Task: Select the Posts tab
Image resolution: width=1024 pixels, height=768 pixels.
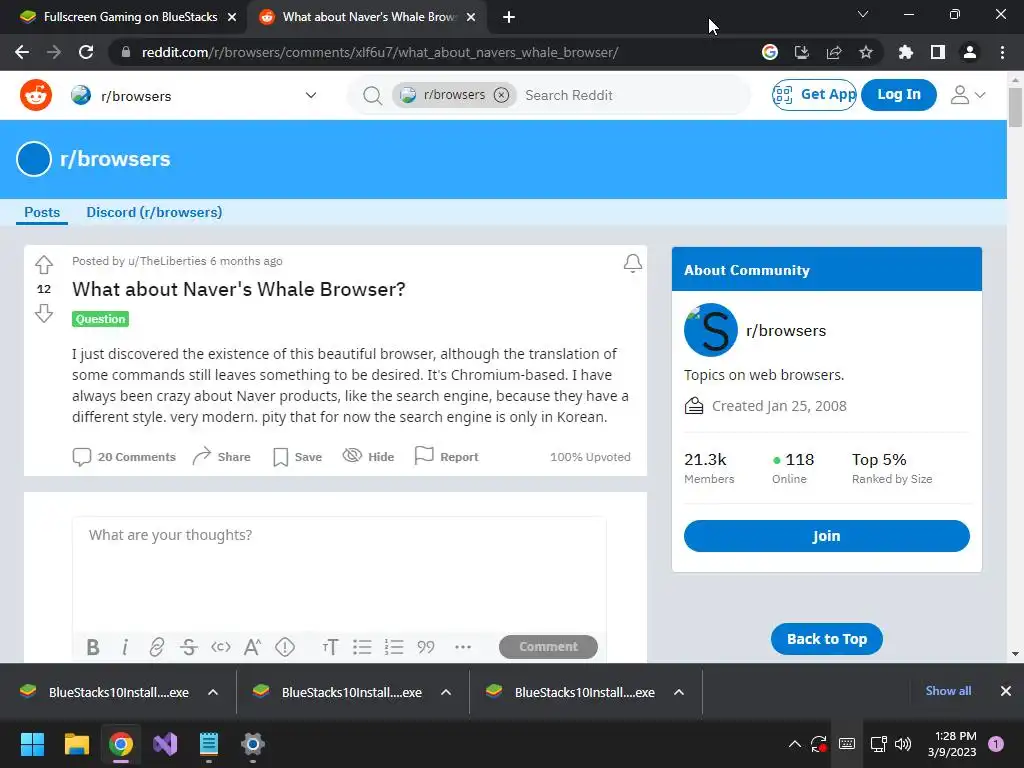Action: pos(42,212)
